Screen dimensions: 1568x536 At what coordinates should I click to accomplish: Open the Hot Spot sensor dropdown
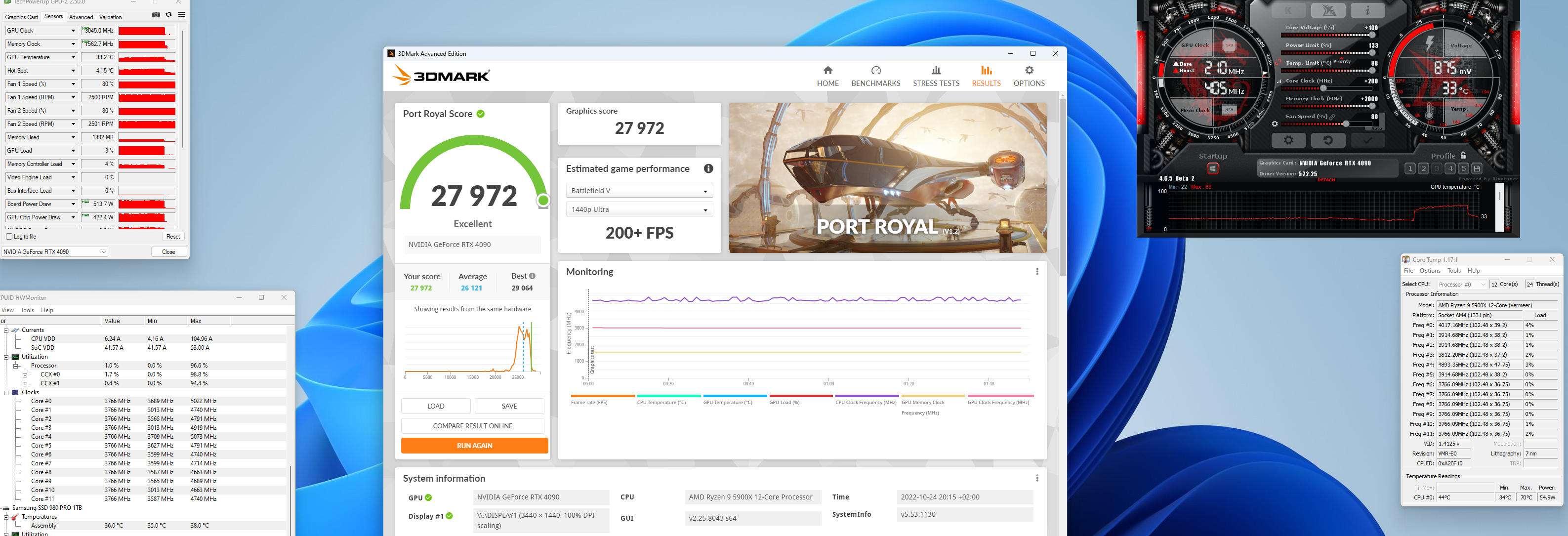point(74,71)
